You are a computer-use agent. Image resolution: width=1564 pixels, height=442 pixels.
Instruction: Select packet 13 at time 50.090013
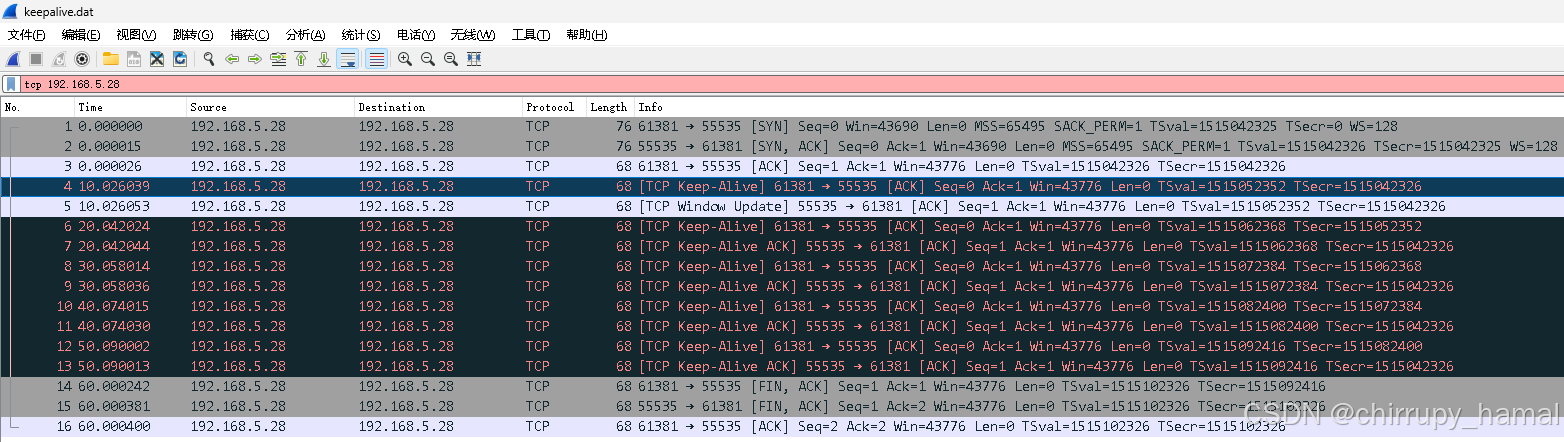pos(782,366)
